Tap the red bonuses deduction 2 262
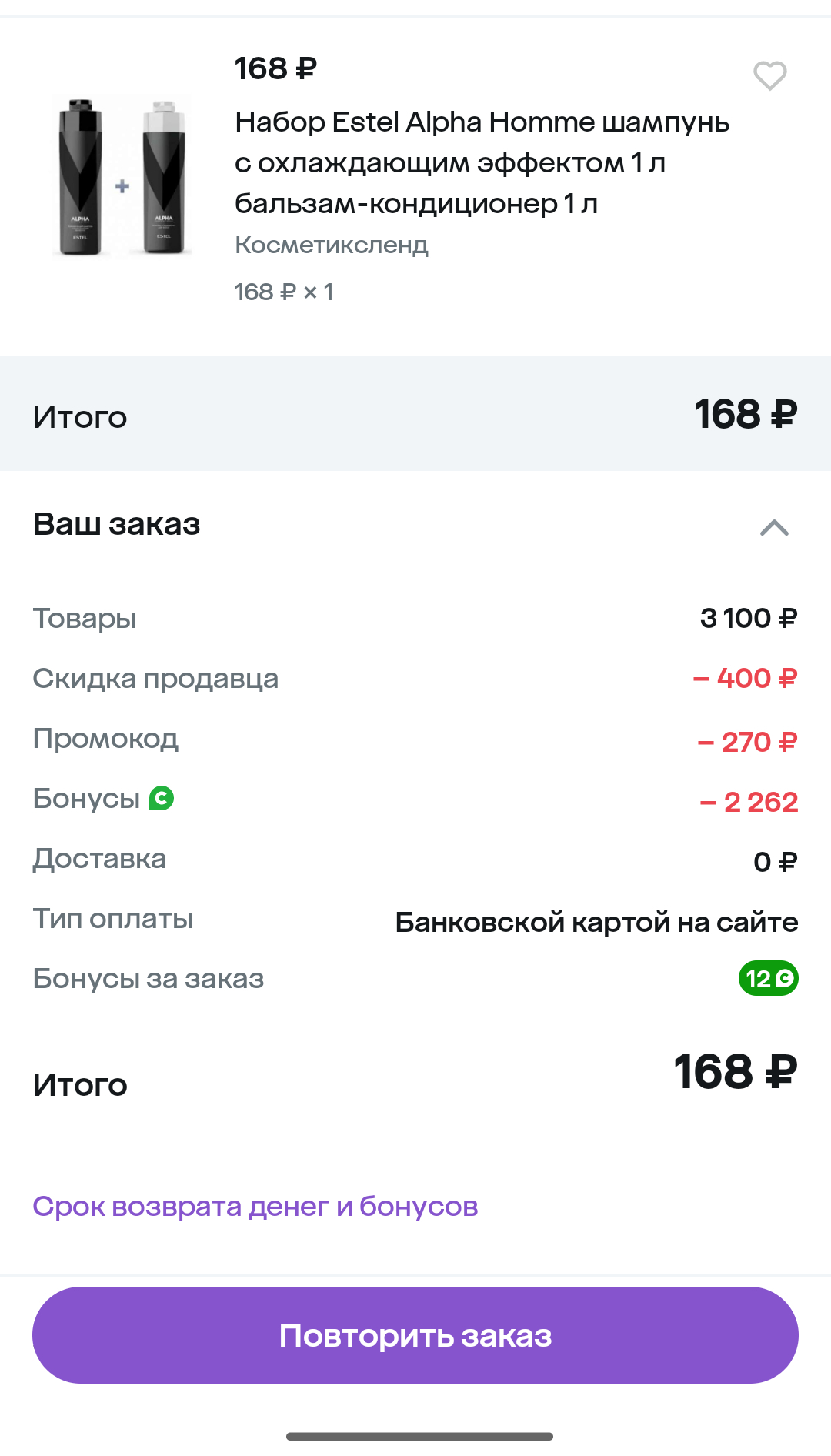 749,802
